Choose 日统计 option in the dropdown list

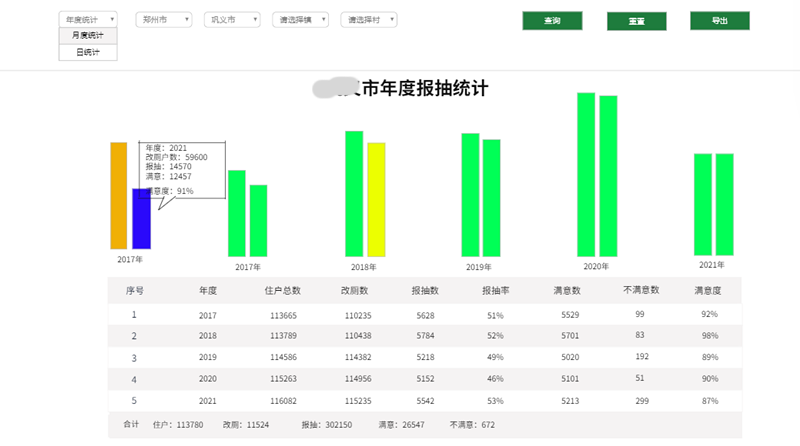[88, 51]
